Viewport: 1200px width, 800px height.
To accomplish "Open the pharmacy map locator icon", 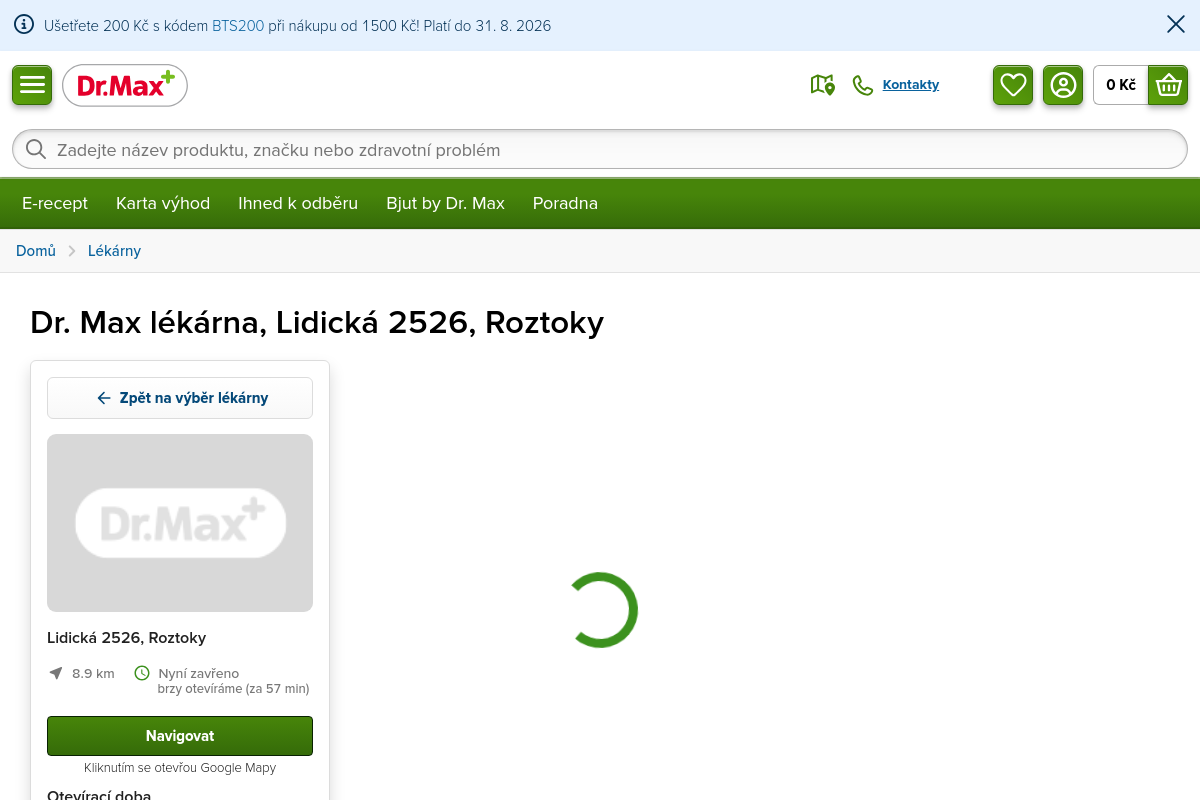I will (822, 85).
